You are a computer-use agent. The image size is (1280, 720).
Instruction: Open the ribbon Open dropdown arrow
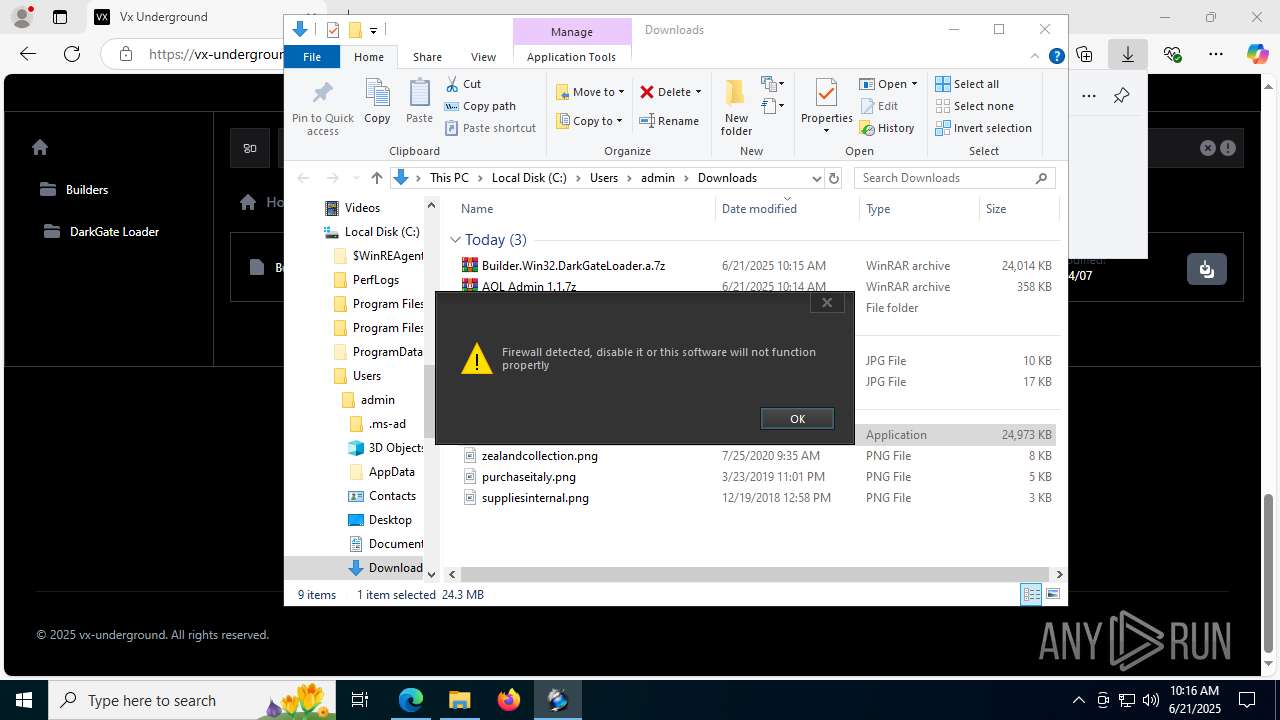coord(914,84)
